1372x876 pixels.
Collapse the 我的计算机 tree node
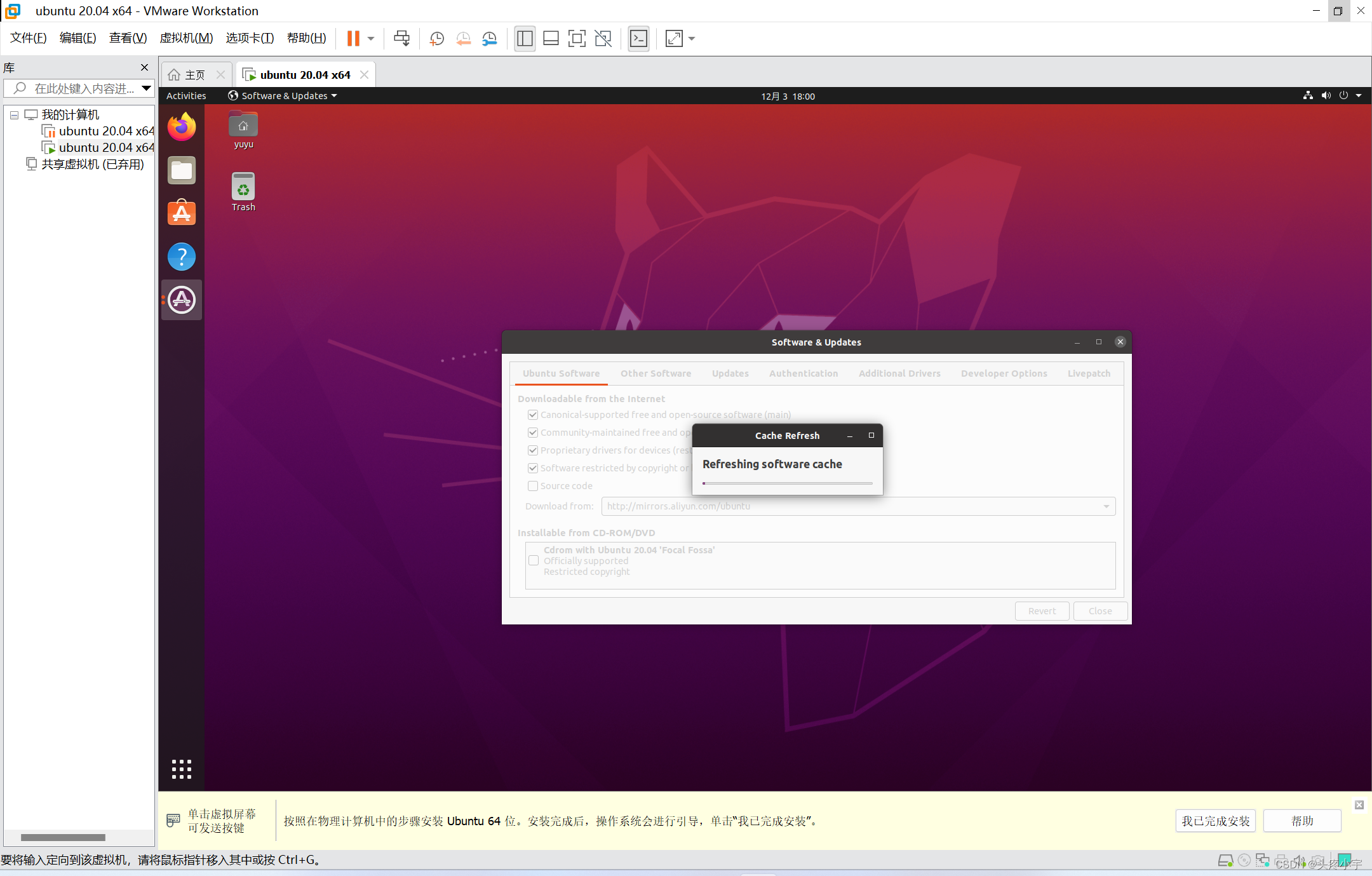click(x=14, y=115)
